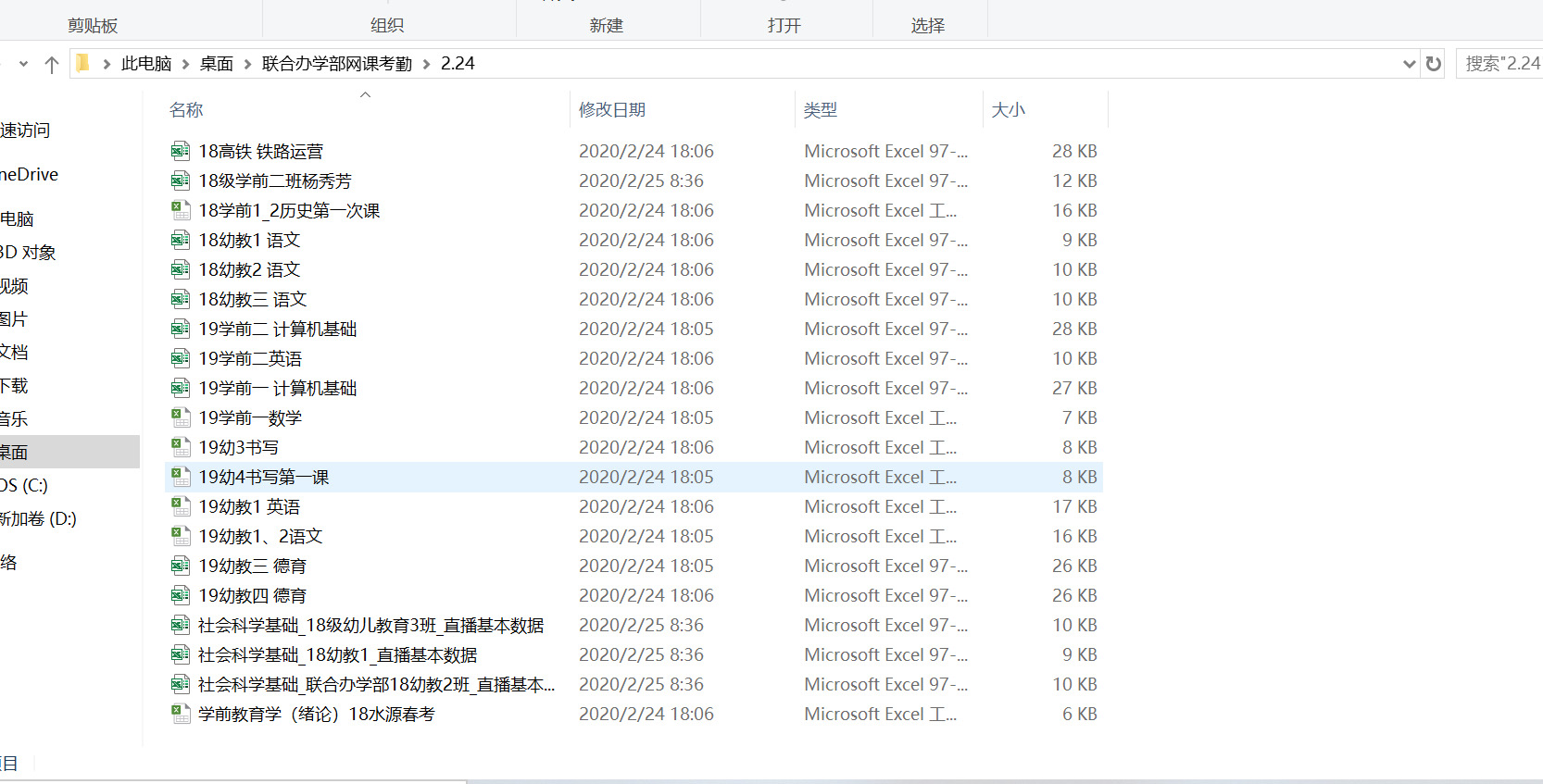Click the icon beside 18学前1_2历史第一次课
The image size is (1543, 784).
(x=181, y=210)
